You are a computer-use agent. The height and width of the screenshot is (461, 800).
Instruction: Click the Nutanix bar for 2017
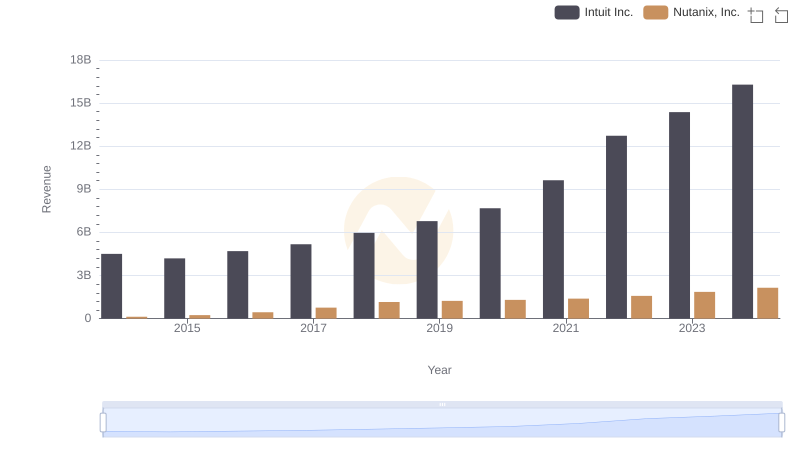click(x=326, y=313)
